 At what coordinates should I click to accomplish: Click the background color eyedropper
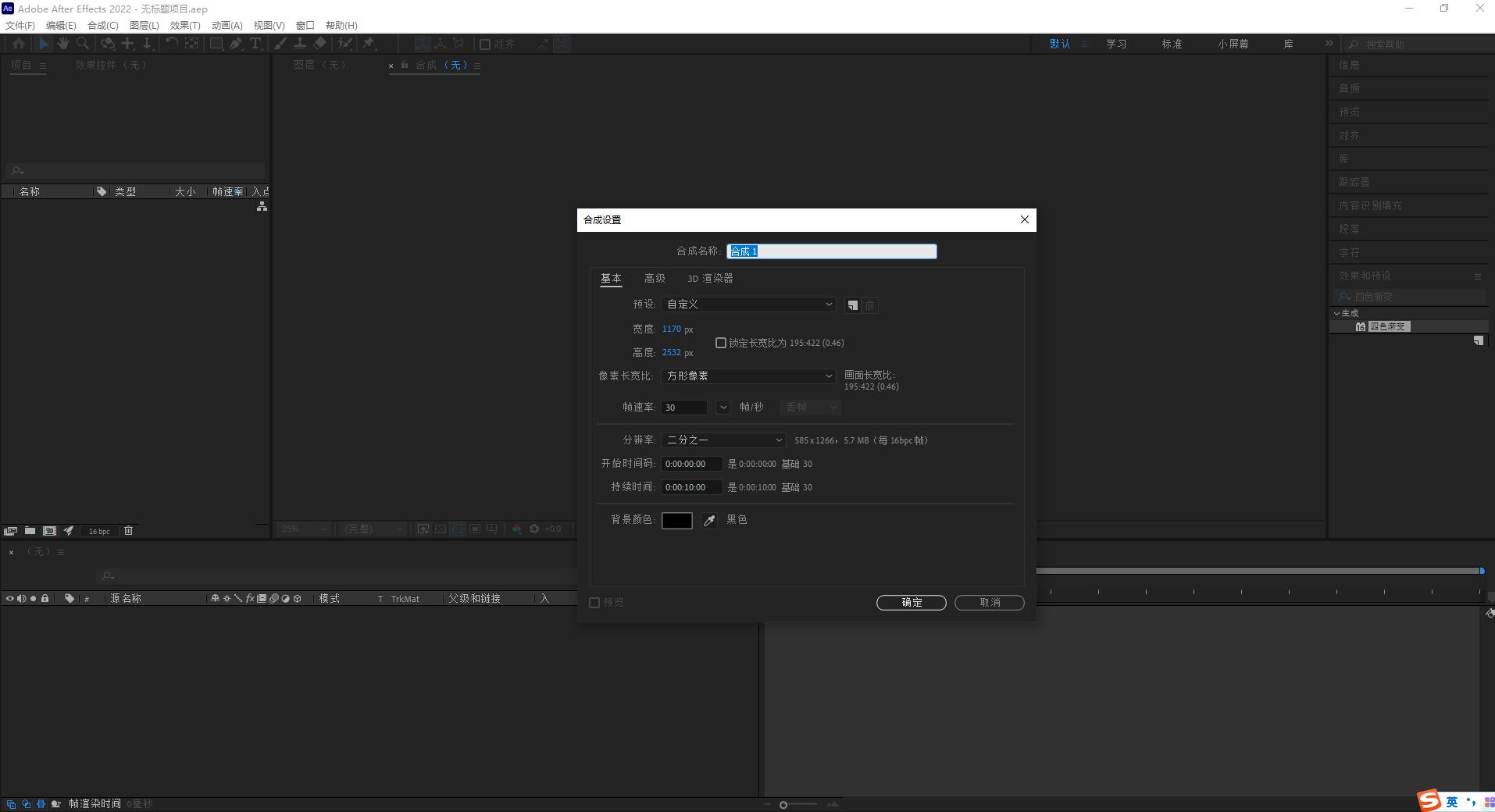709,521
